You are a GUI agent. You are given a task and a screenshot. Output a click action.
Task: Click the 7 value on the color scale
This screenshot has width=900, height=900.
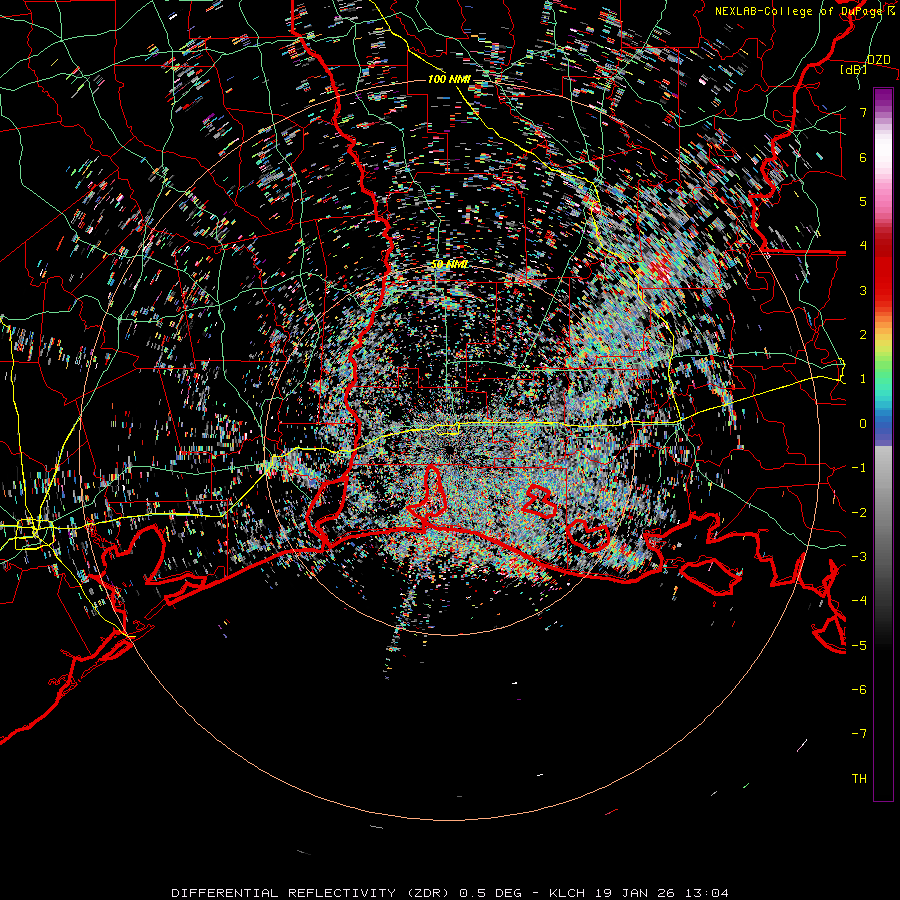pos(863,112)
